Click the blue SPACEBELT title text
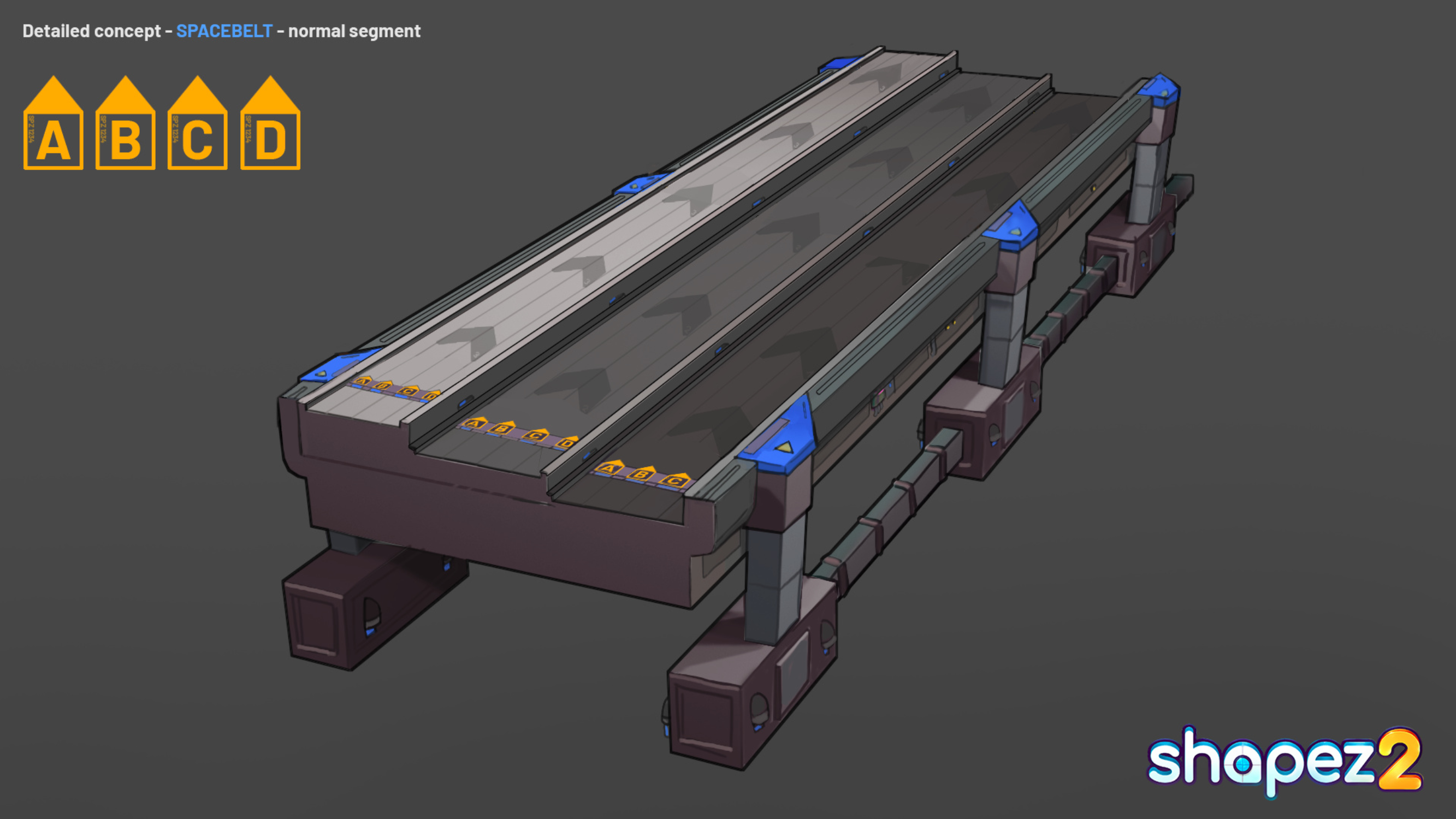The image size is (1456, 819). (224, 31)
